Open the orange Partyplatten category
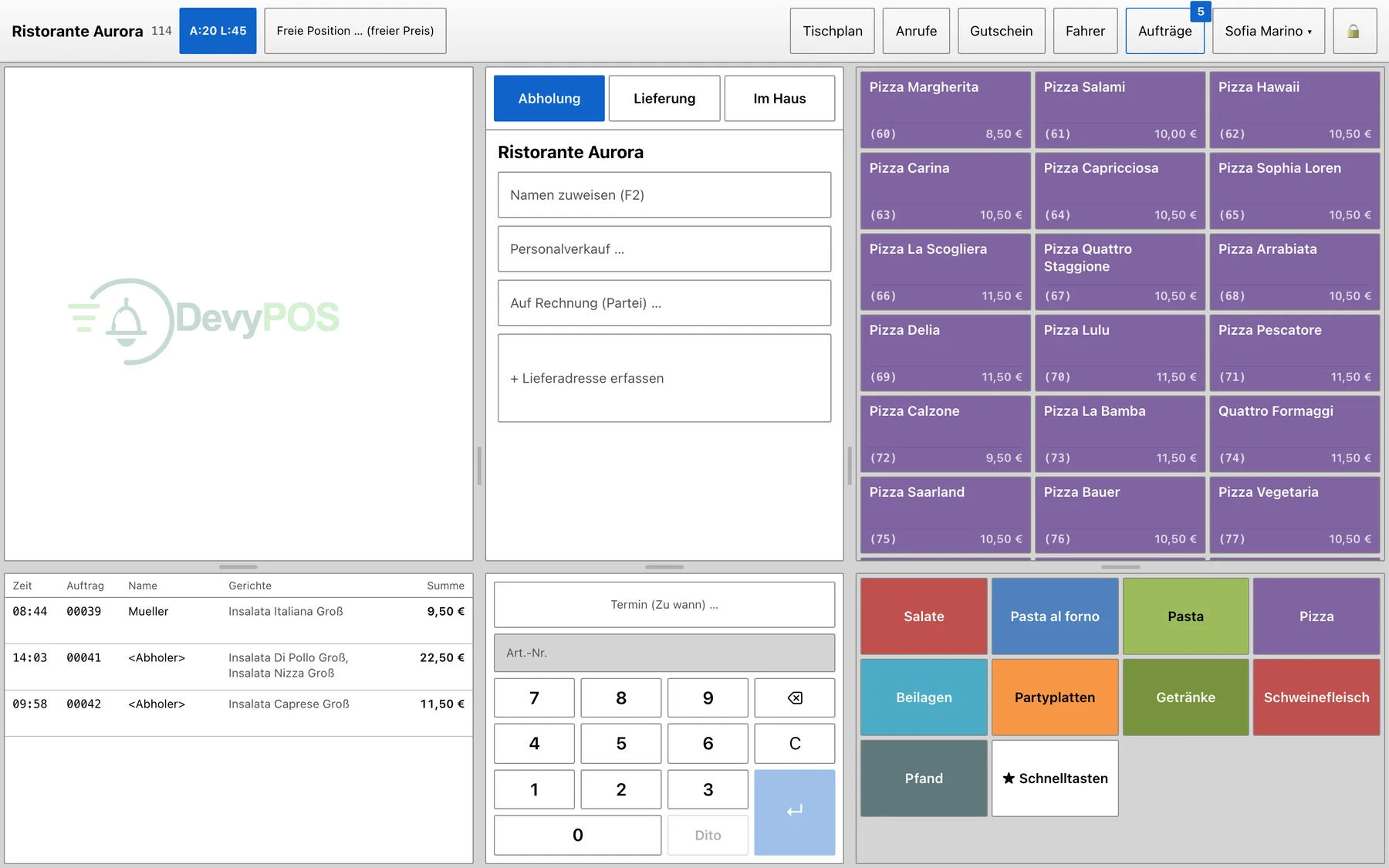1389x868 pixels. point(1055,697)
